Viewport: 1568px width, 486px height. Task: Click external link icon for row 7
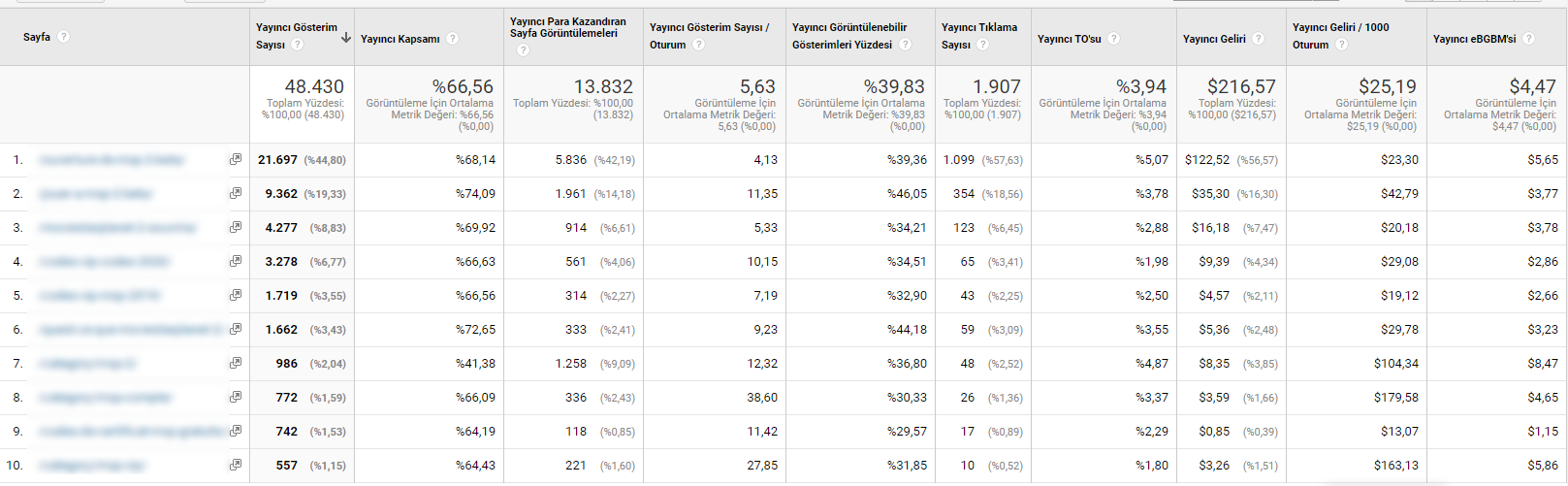point(236,363)
